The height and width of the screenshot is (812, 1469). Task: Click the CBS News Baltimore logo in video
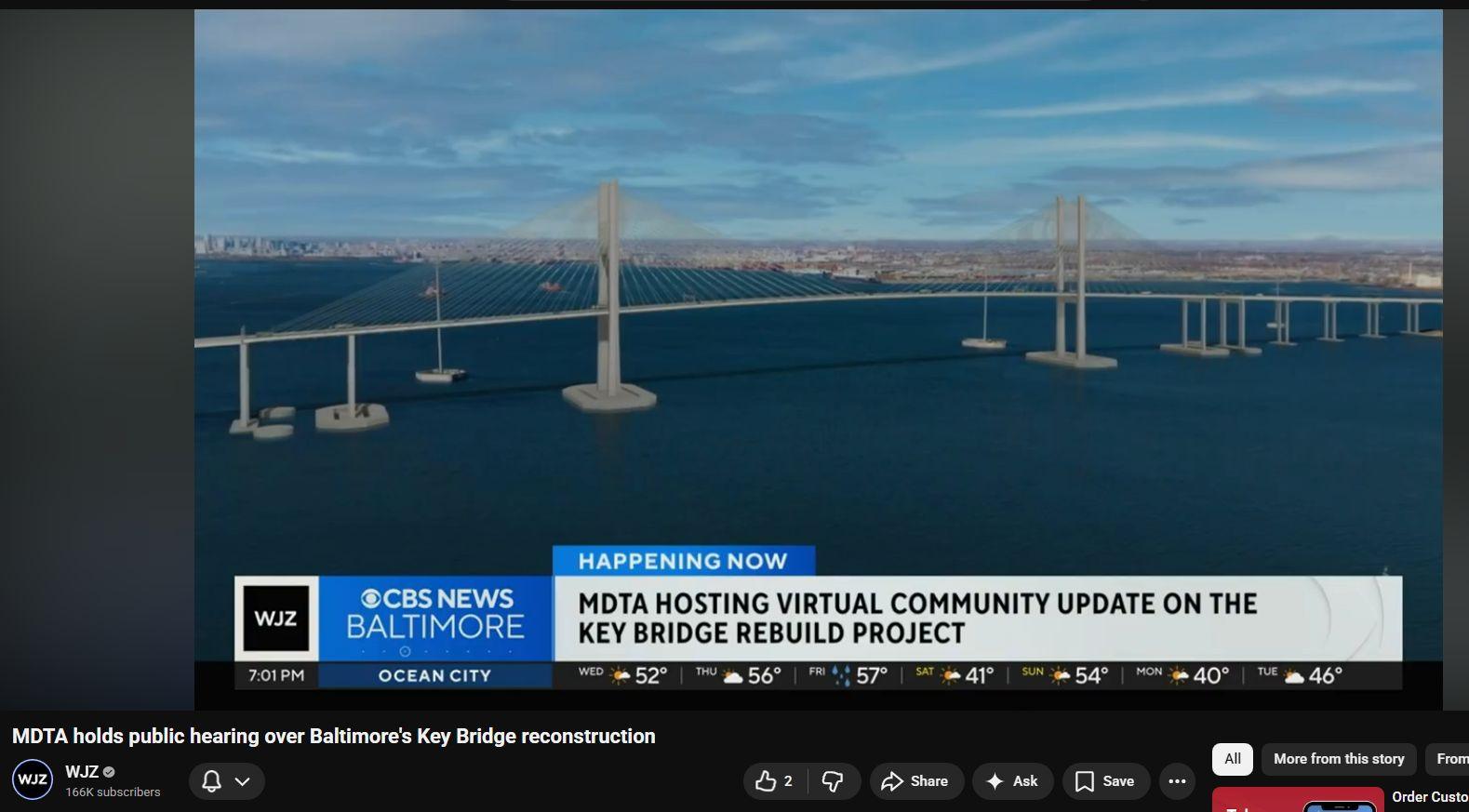(x=435, y=614)
